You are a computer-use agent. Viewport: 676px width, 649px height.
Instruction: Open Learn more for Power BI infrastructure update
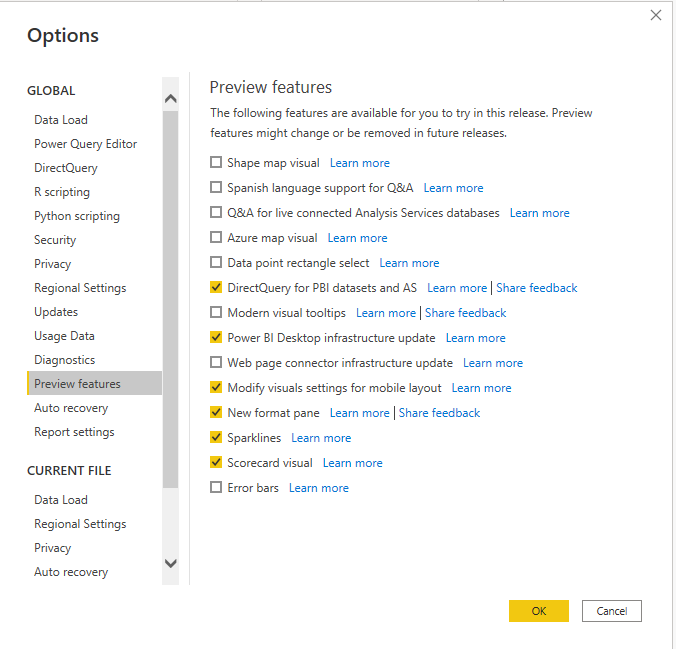[476, 338]
